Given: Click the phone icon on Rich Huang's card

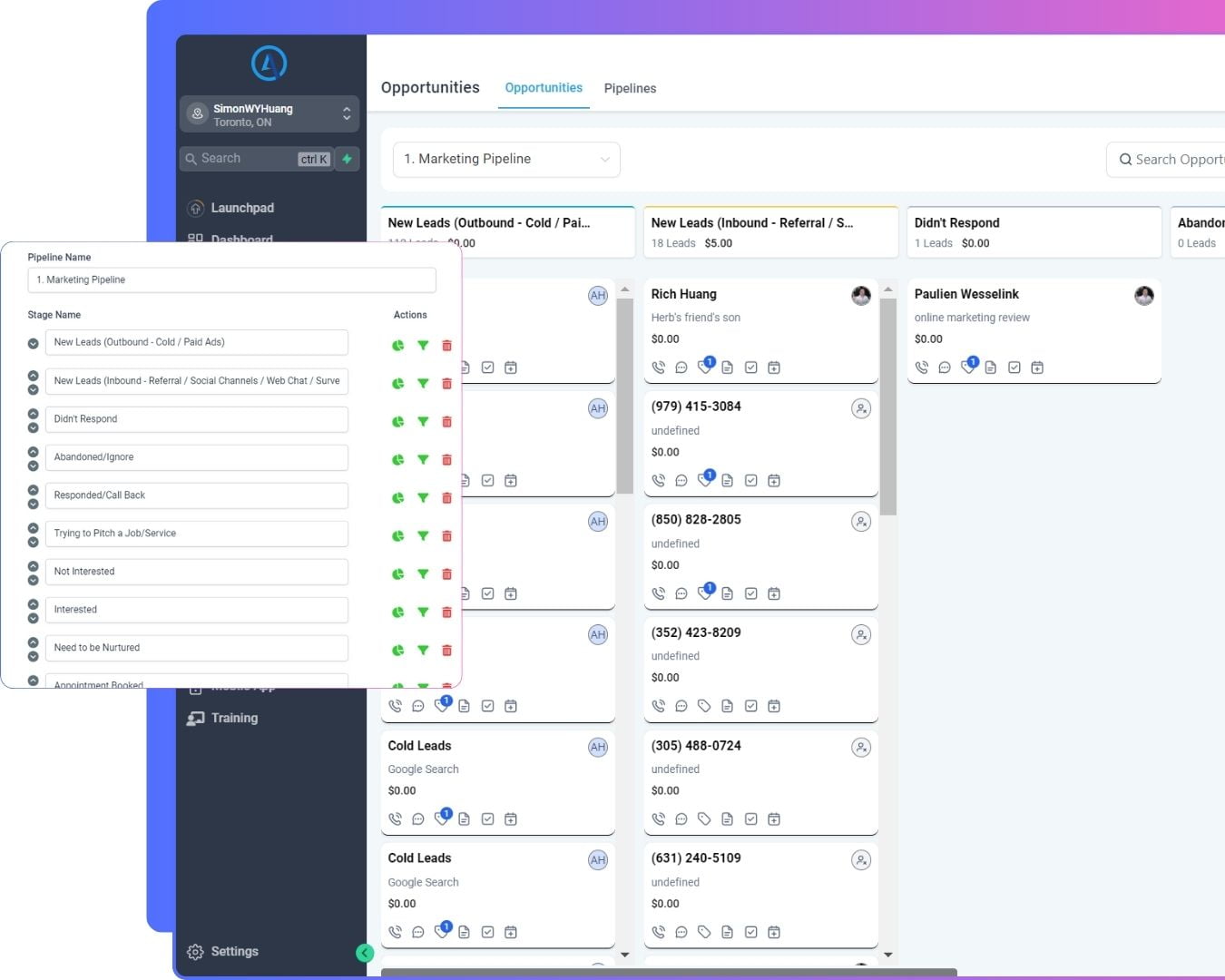Looking at the screenshot, I should (659, 367).
